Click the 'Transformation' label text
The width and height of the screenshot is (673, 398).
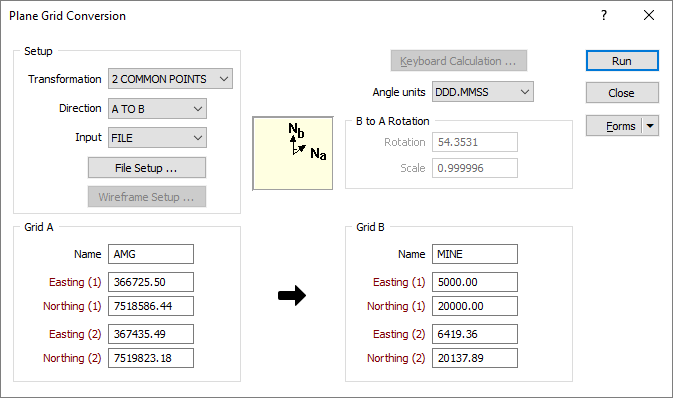coord(65,79)
